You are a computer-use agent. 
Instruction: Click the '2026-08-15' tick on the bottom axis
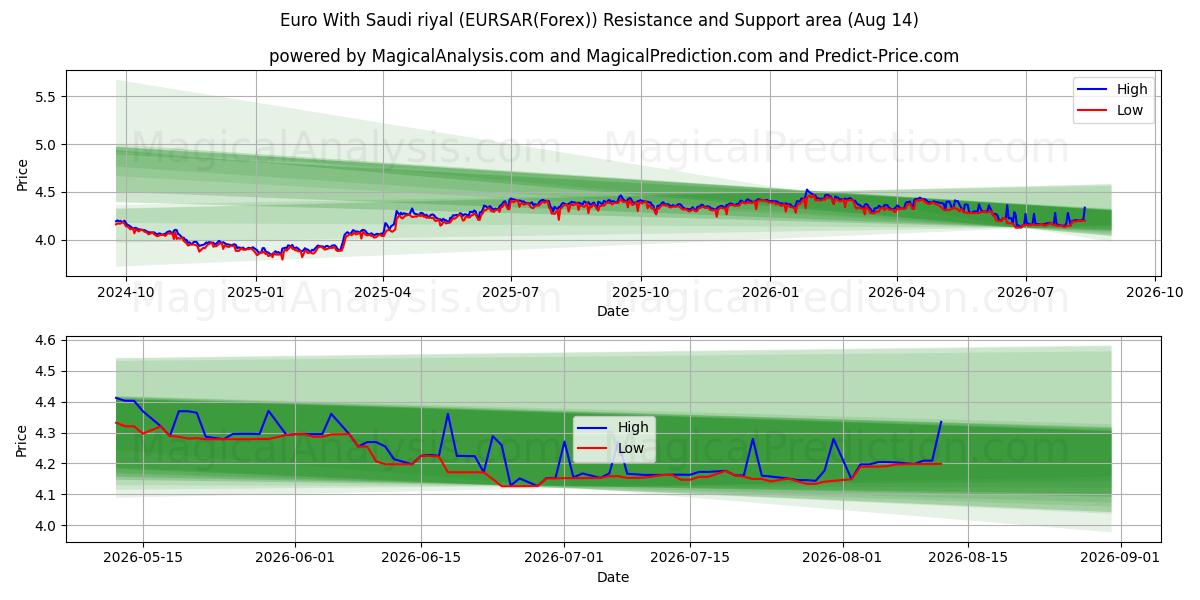pyautogui.click(x=968, y=558)
